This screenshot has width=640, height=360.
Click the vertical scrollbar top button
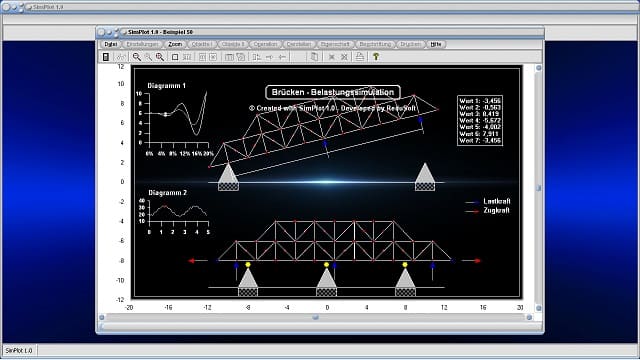[538, 68]
